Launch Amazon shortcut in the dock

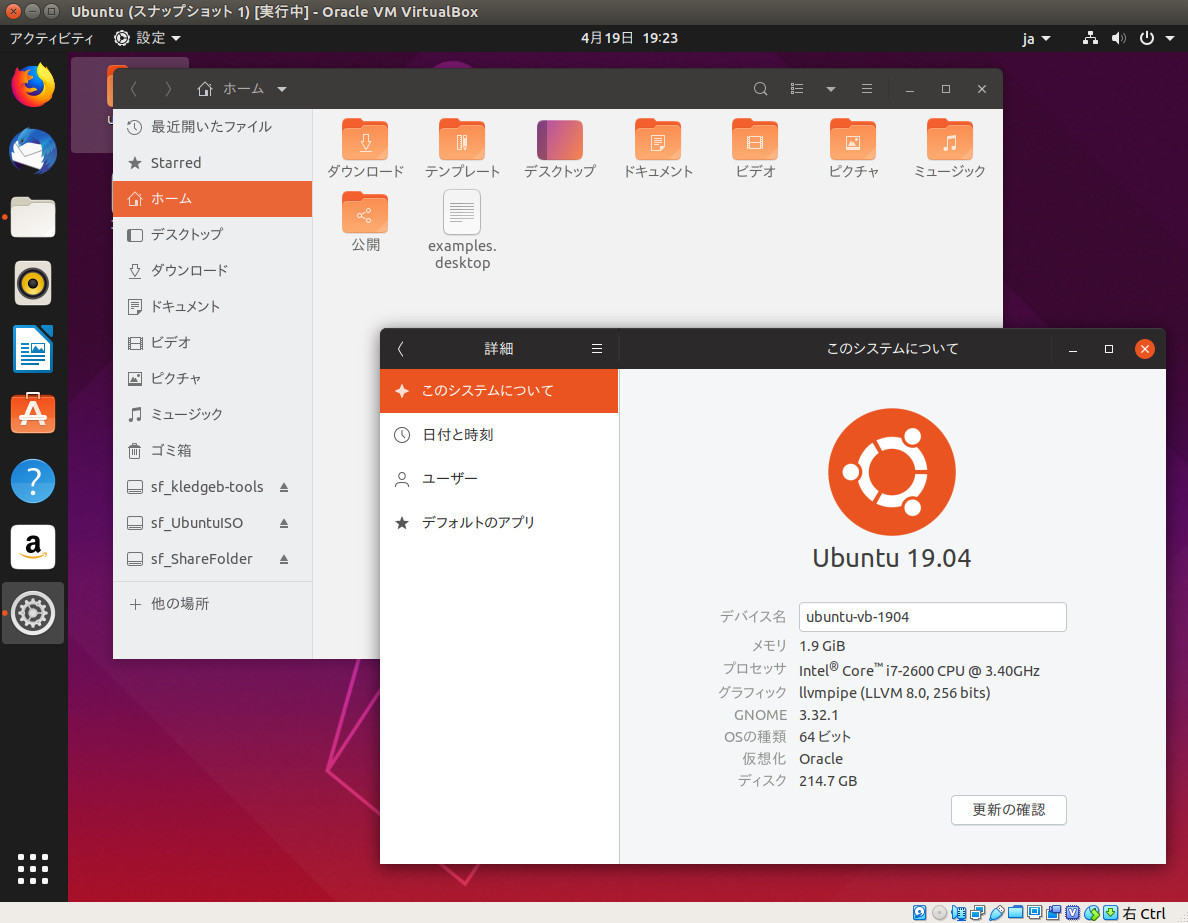pos(33,546)
